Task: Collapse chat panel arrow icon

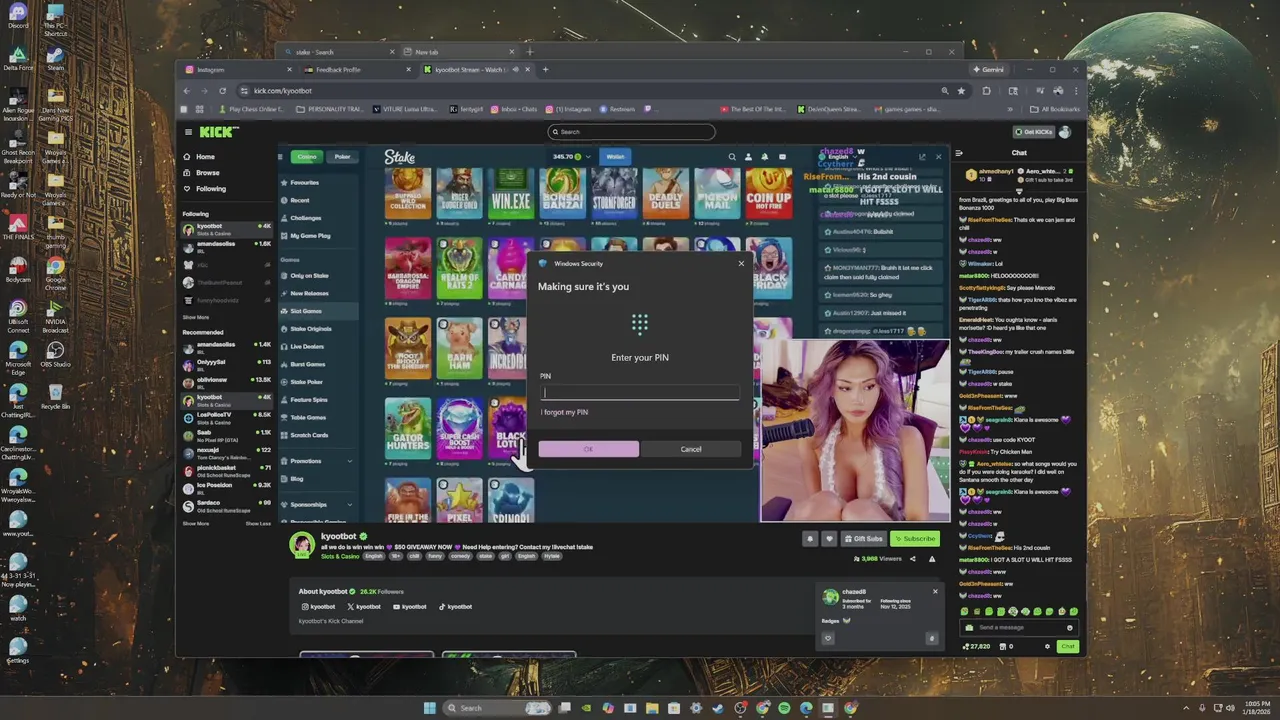Action: click(959, 153)
